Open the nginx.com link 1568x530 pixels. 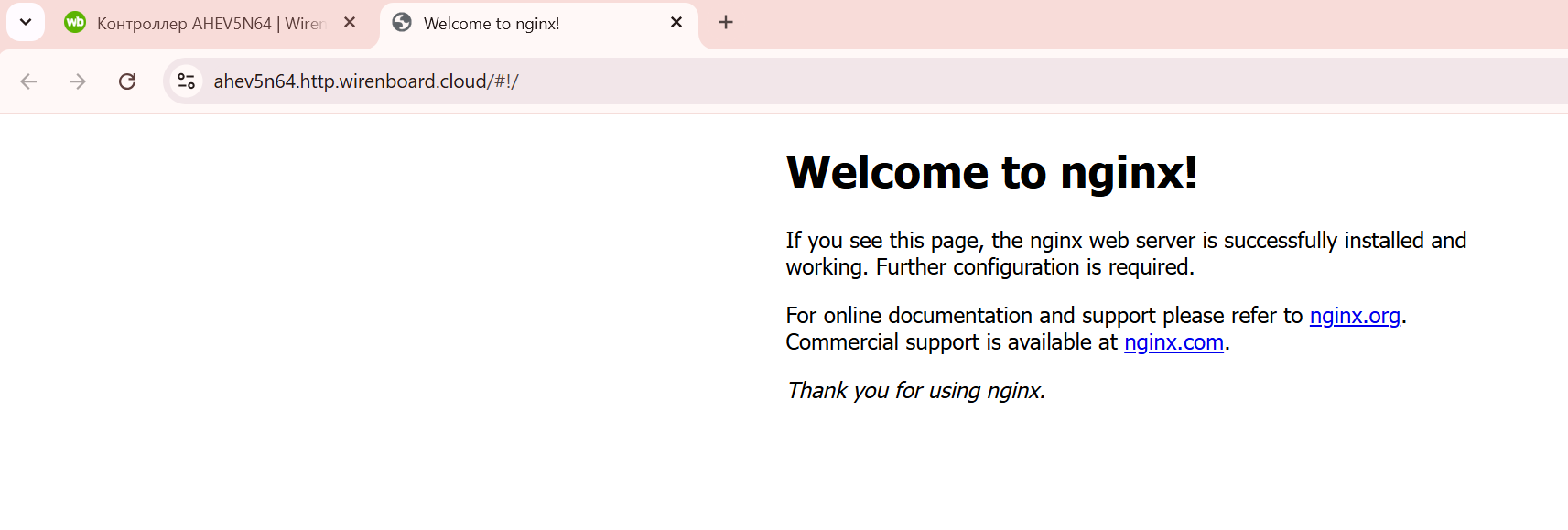tap(1173, 342)
